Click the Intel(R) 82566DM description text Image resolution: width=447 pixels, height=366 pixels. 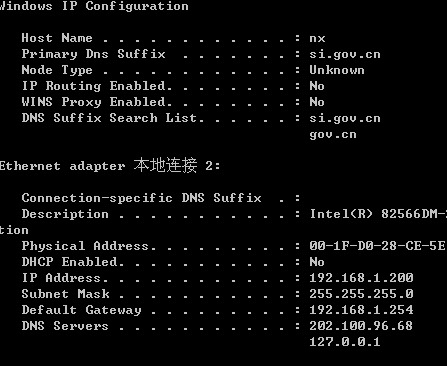378,214
